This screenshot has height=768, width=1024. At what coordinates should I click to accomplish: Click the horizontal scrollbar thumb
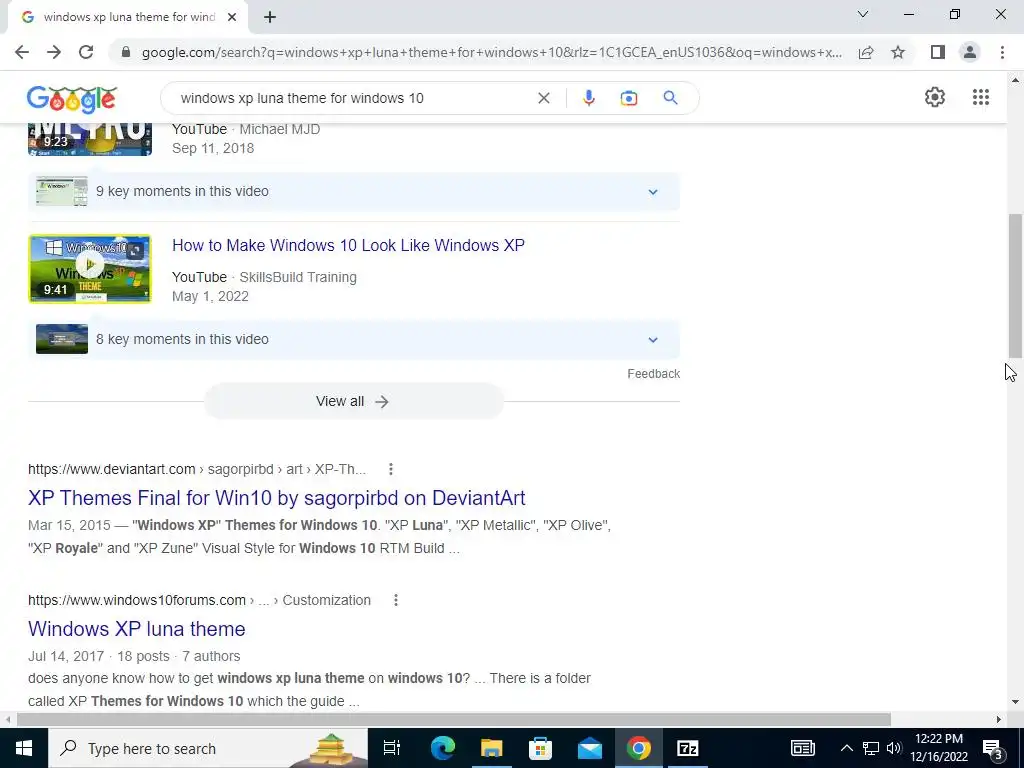click(x=453, y=719)
